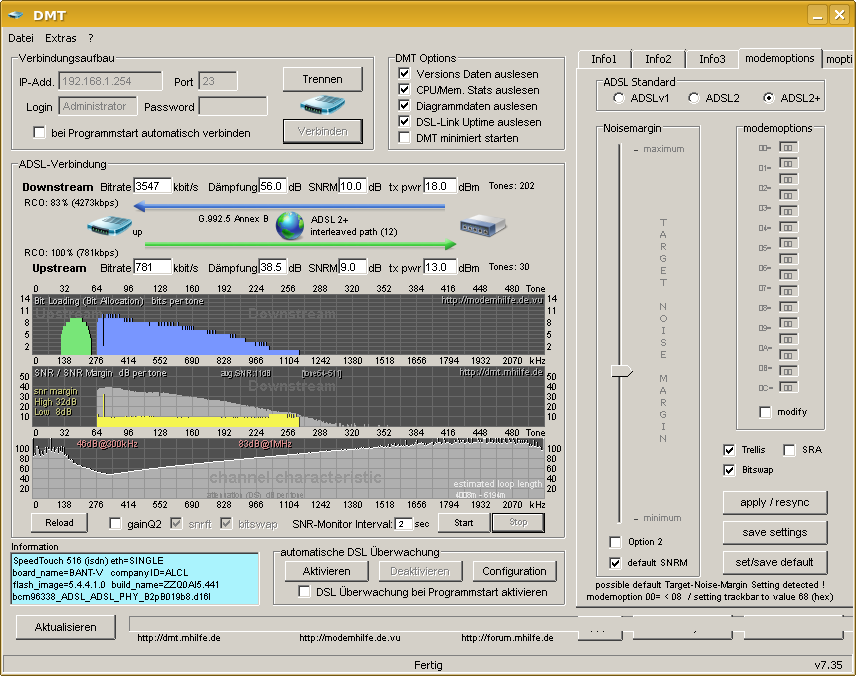Select the ADSL2+ radio button
This screenshot has height=676, width=856.
click(x=769, y=98)
